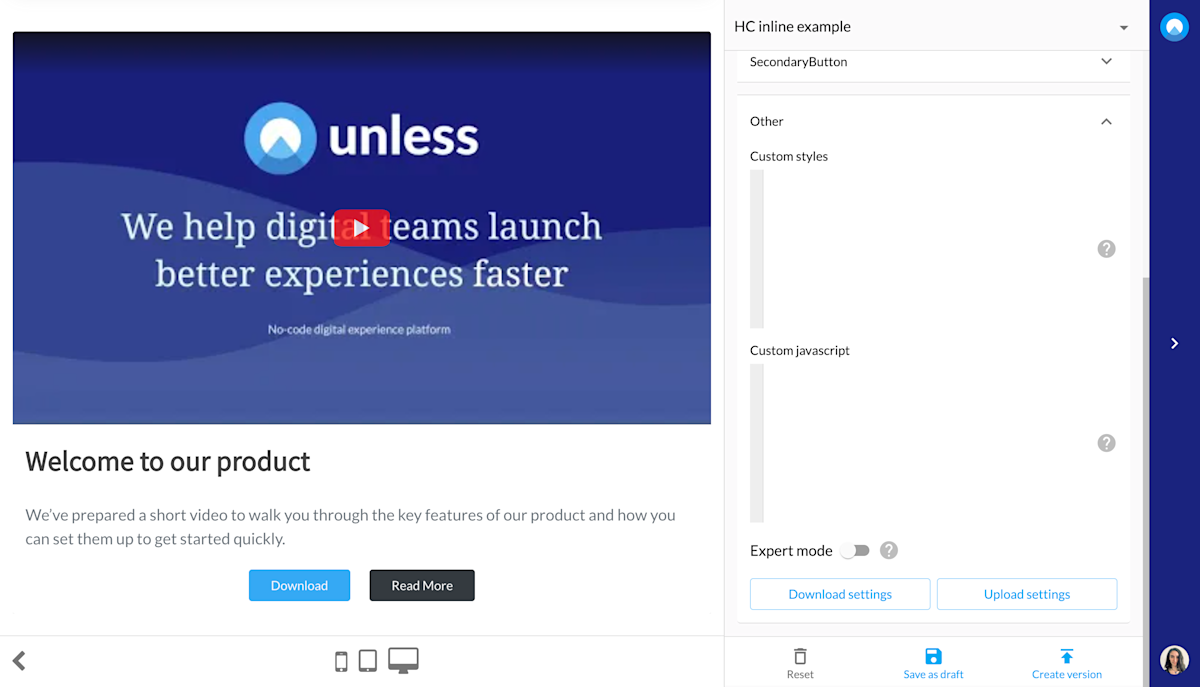Show help for Custom styles
This screenshot has width=1200, height=687.
[1106, 249]
